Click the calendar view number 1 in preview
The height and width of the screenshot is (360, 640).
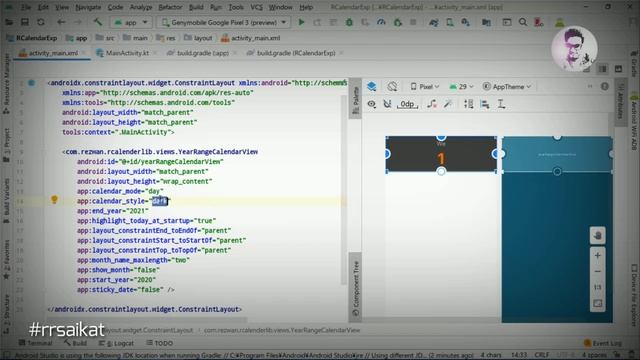[x=441, y=158]
